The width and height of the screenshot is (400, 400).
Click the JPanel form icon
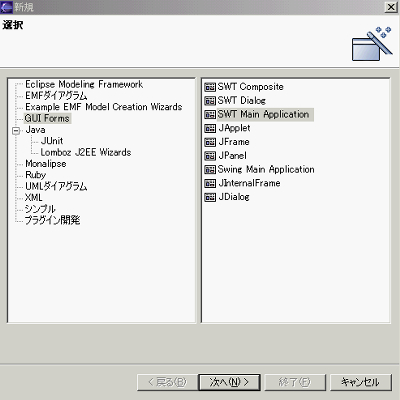click(210, 156)
